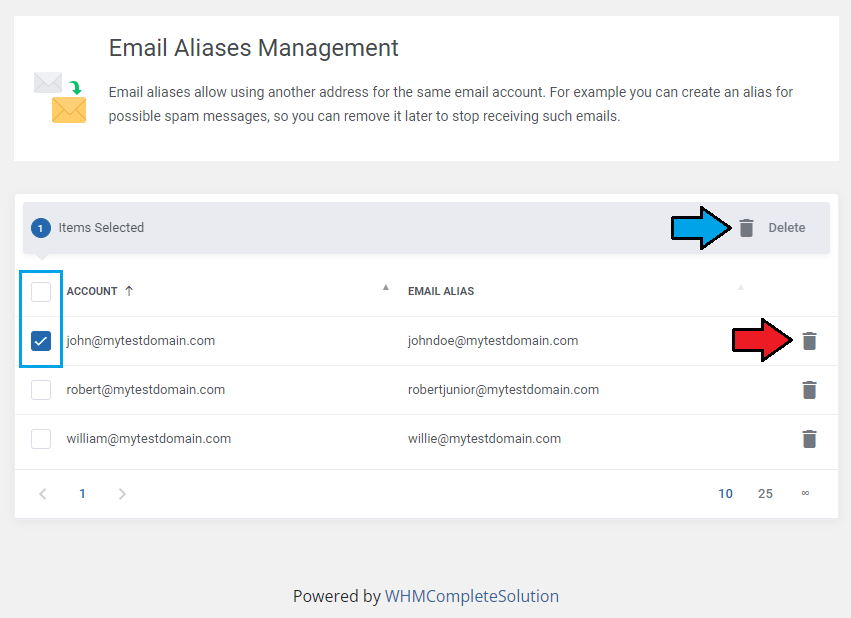Image resolution: width=851 pixels, height=618 pixels.
Task: Select page 1 in pagination
Action: [82, 494]
